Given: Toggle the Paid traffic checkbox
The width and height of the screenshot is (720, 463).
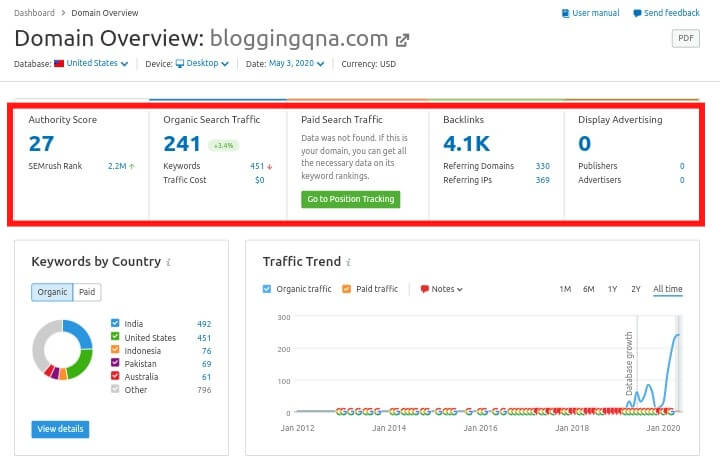Looking at the screenshot, I should pyautogui.click(x=347, y=289).
